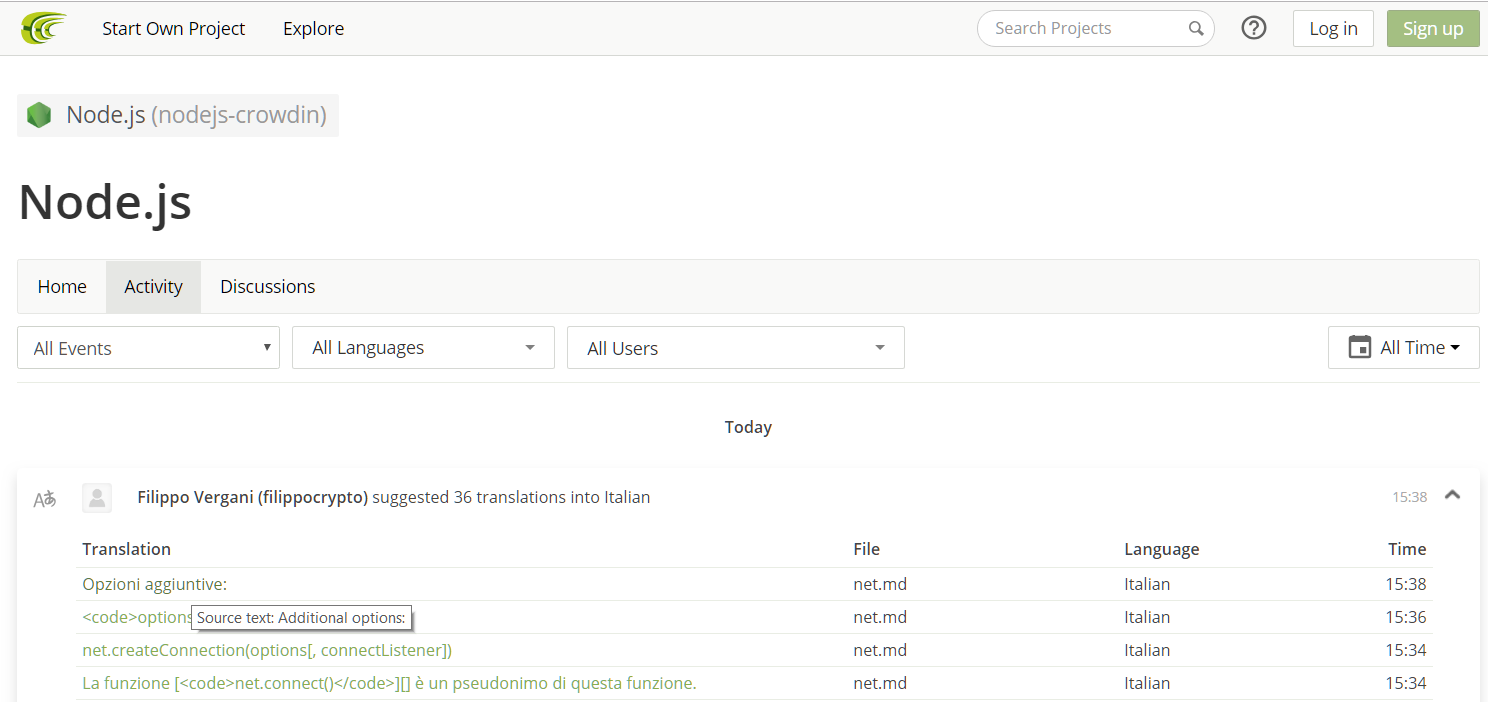The height and width of the screenshot is (702, 1488).
Task: Click the net.createConnection translation entry
Action: click(x=267, y=650)
